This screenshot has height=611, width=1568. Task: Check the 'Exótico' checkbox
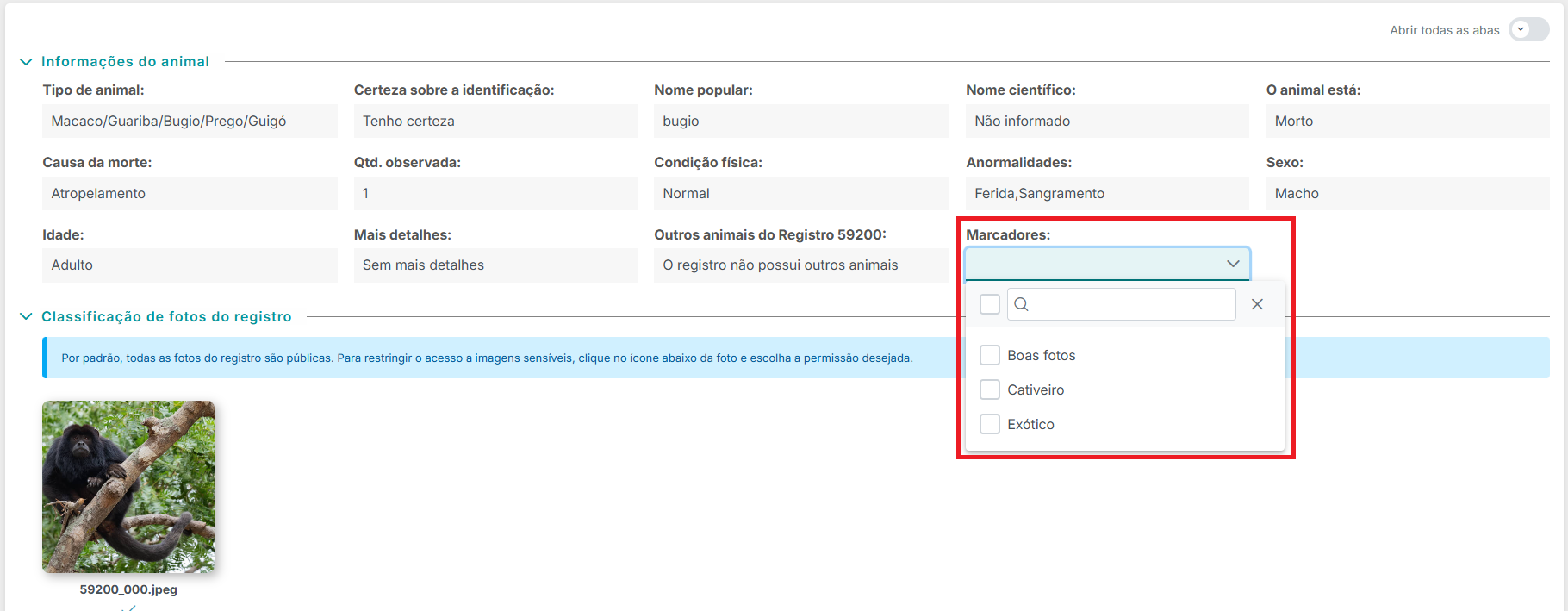click(990, 424)
